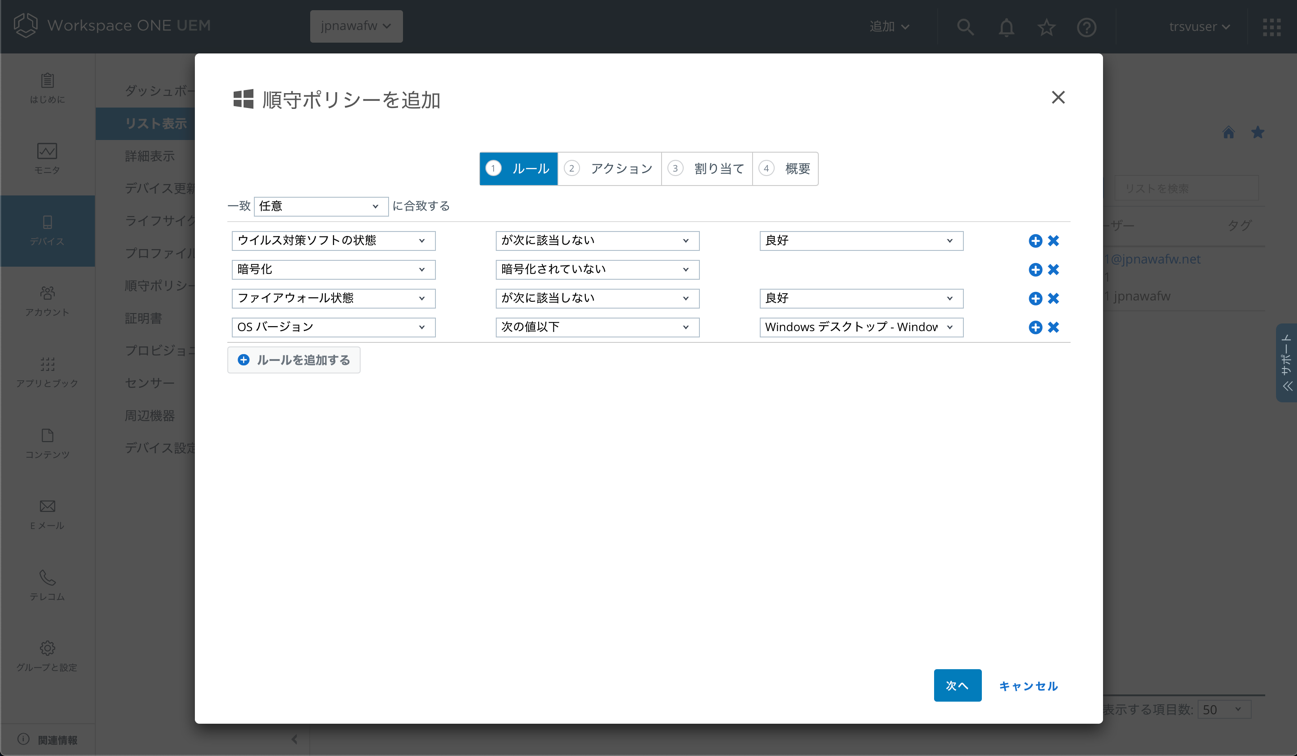Select デバイス in the sidebar
Screen dimensions: 1297x756
point(47,230)
